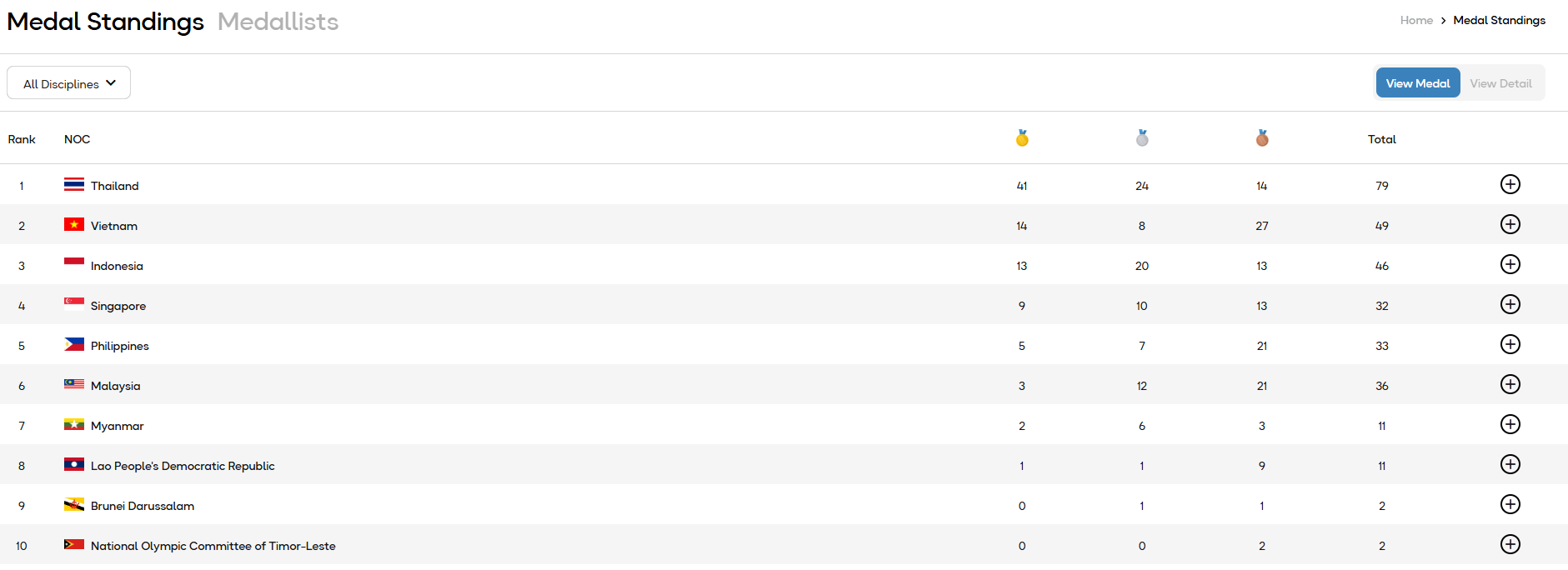Expand Singapore's row with plus button

(x=1510, y=304)
